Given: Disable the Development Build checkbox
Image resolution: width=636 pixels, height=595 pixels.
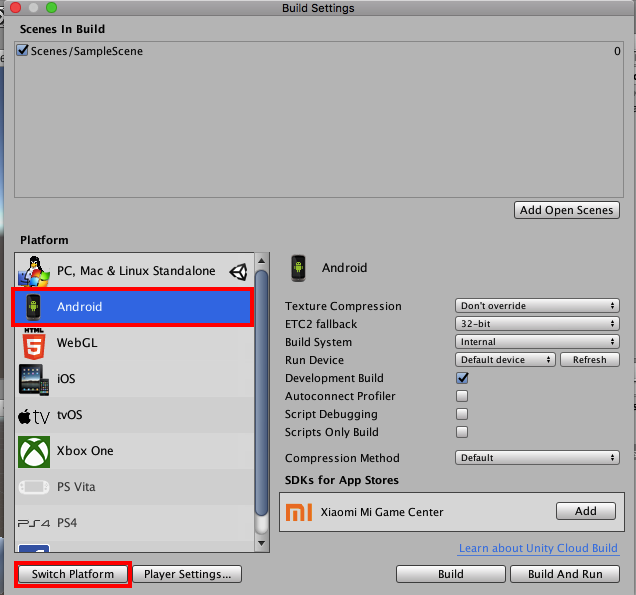Looking at the screenshot, I should pos(462,378).
